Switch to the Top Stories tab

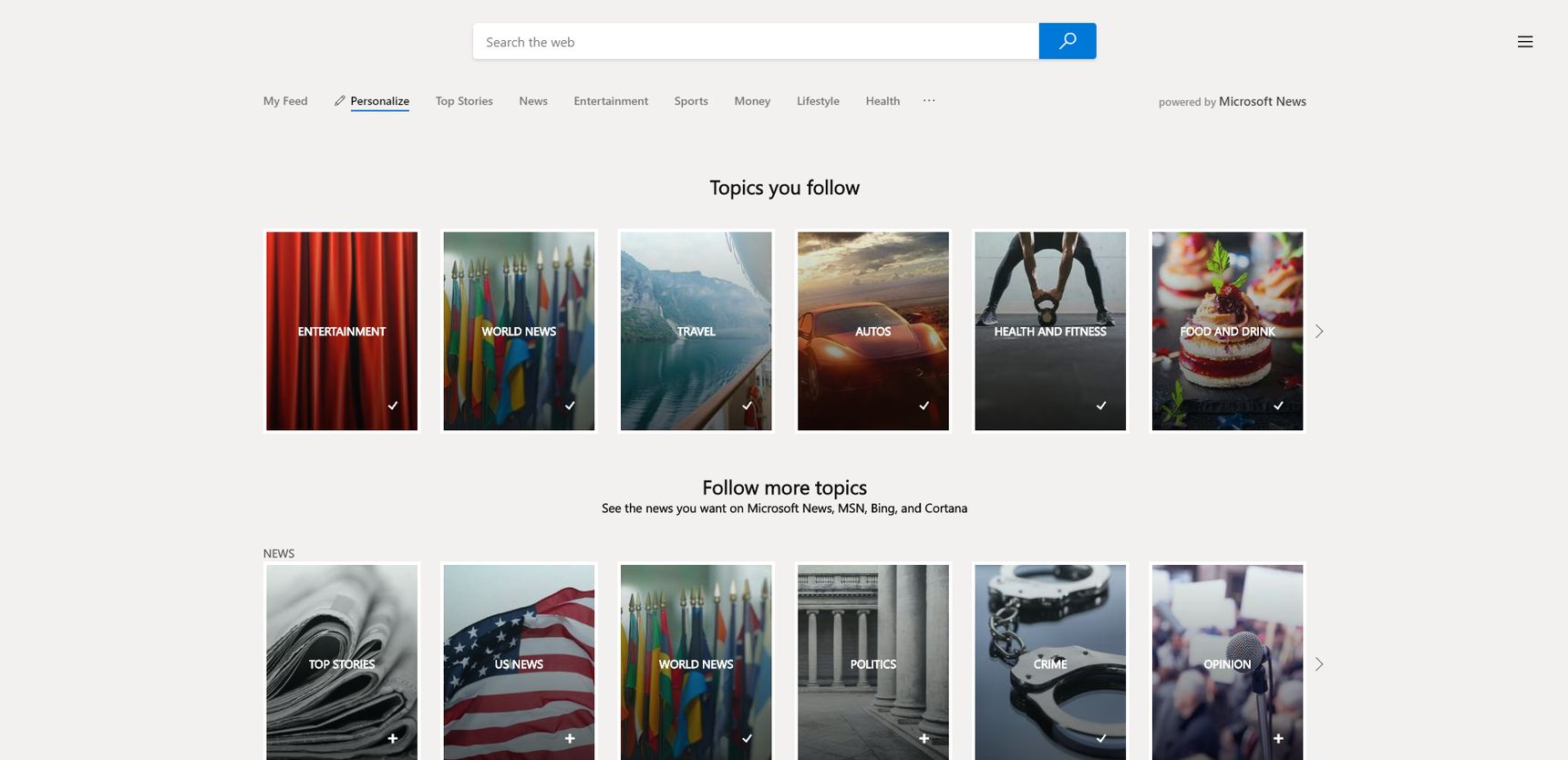click(x=464, y=101)
